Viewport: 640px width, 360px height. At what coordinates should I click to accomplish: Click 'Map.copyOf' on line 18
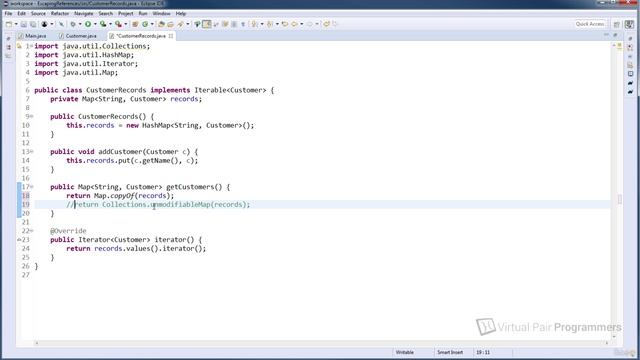114,196
